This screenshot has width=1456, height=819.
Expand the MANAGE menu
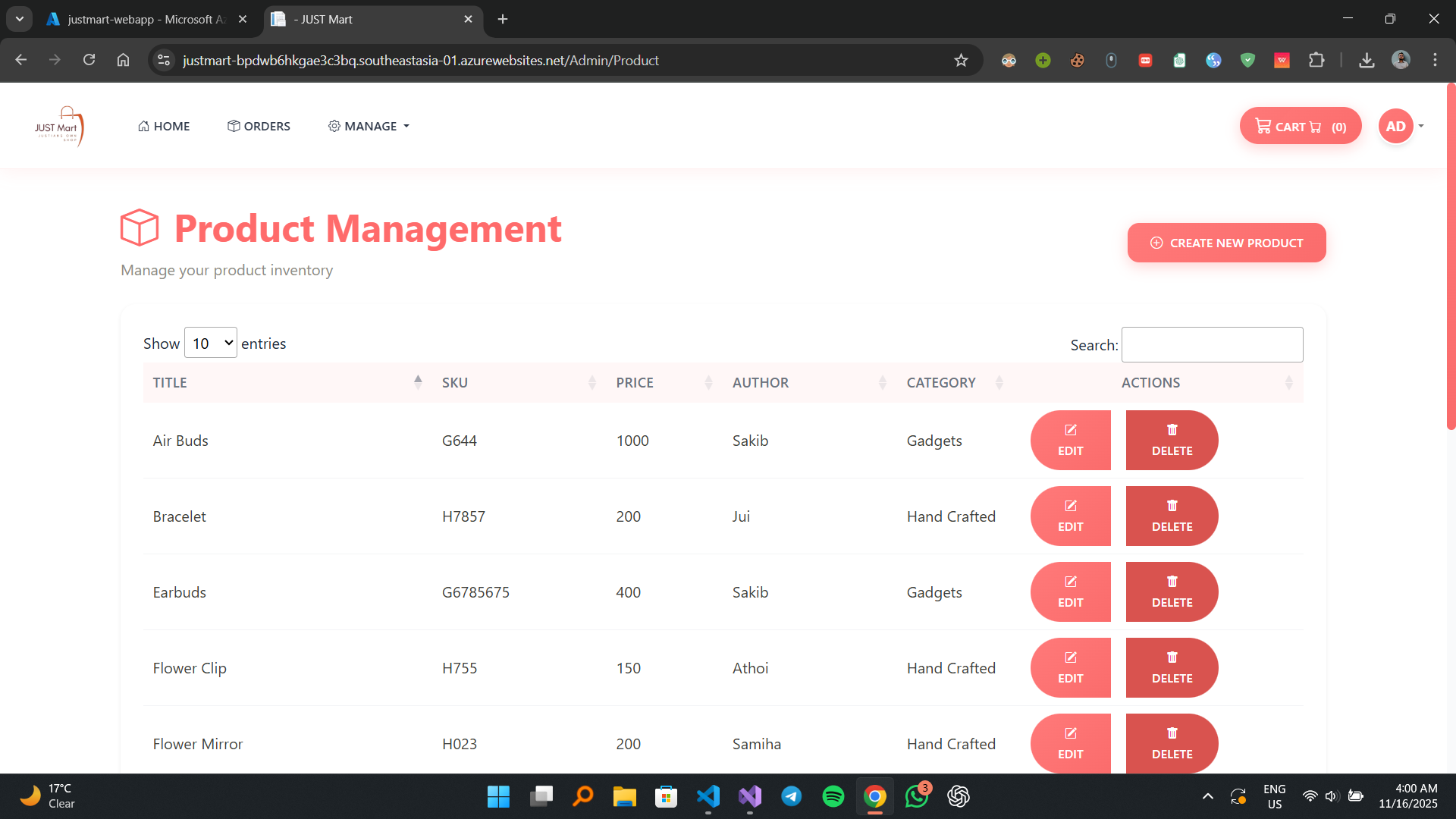369,126
